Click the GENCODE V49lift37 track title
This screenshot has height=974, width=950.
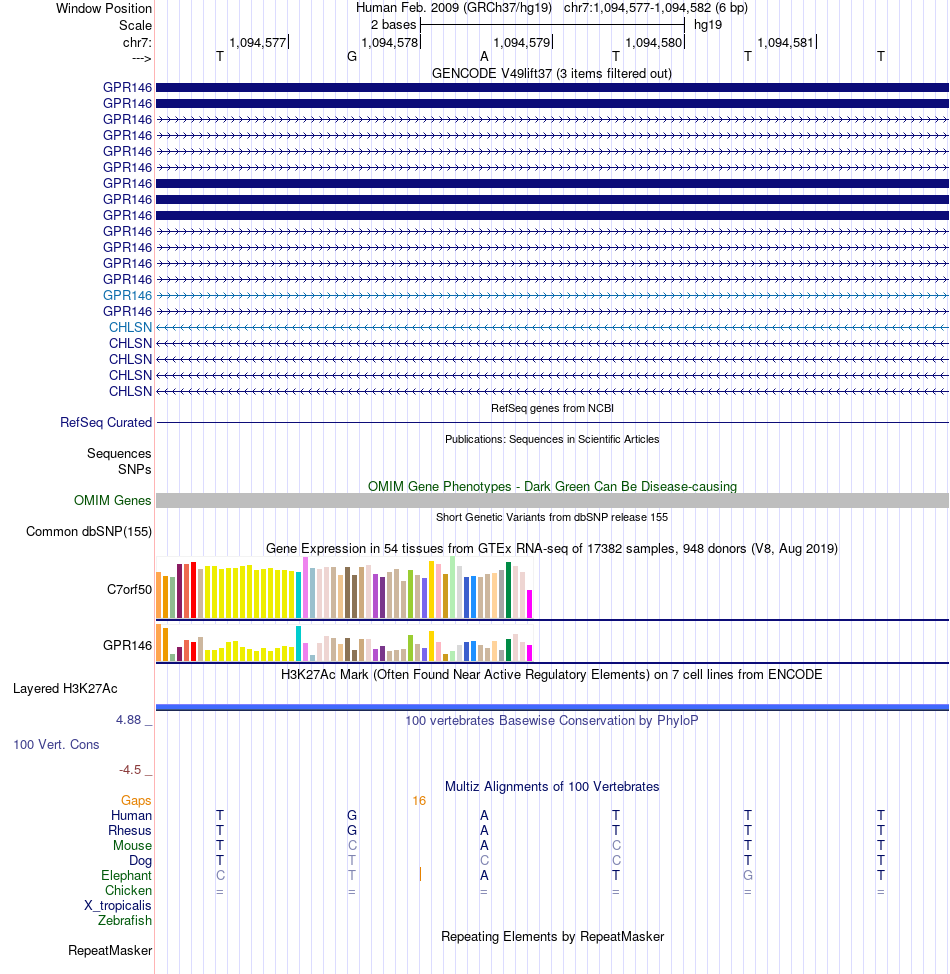552,73
